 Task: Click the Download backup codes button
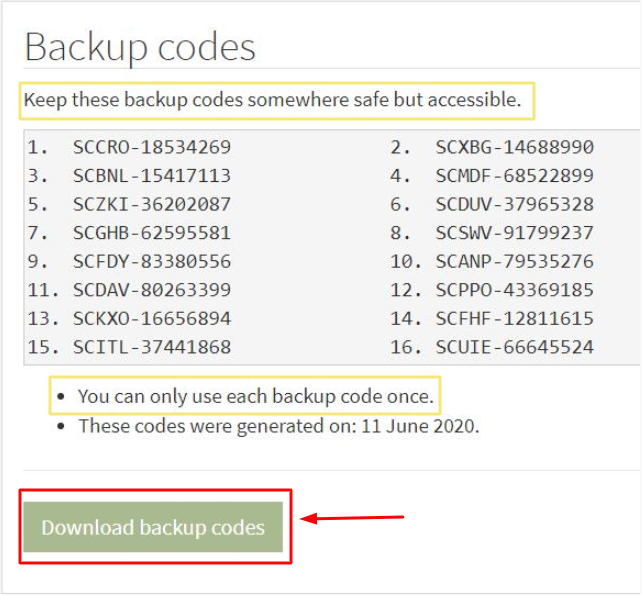pos(153,527)
